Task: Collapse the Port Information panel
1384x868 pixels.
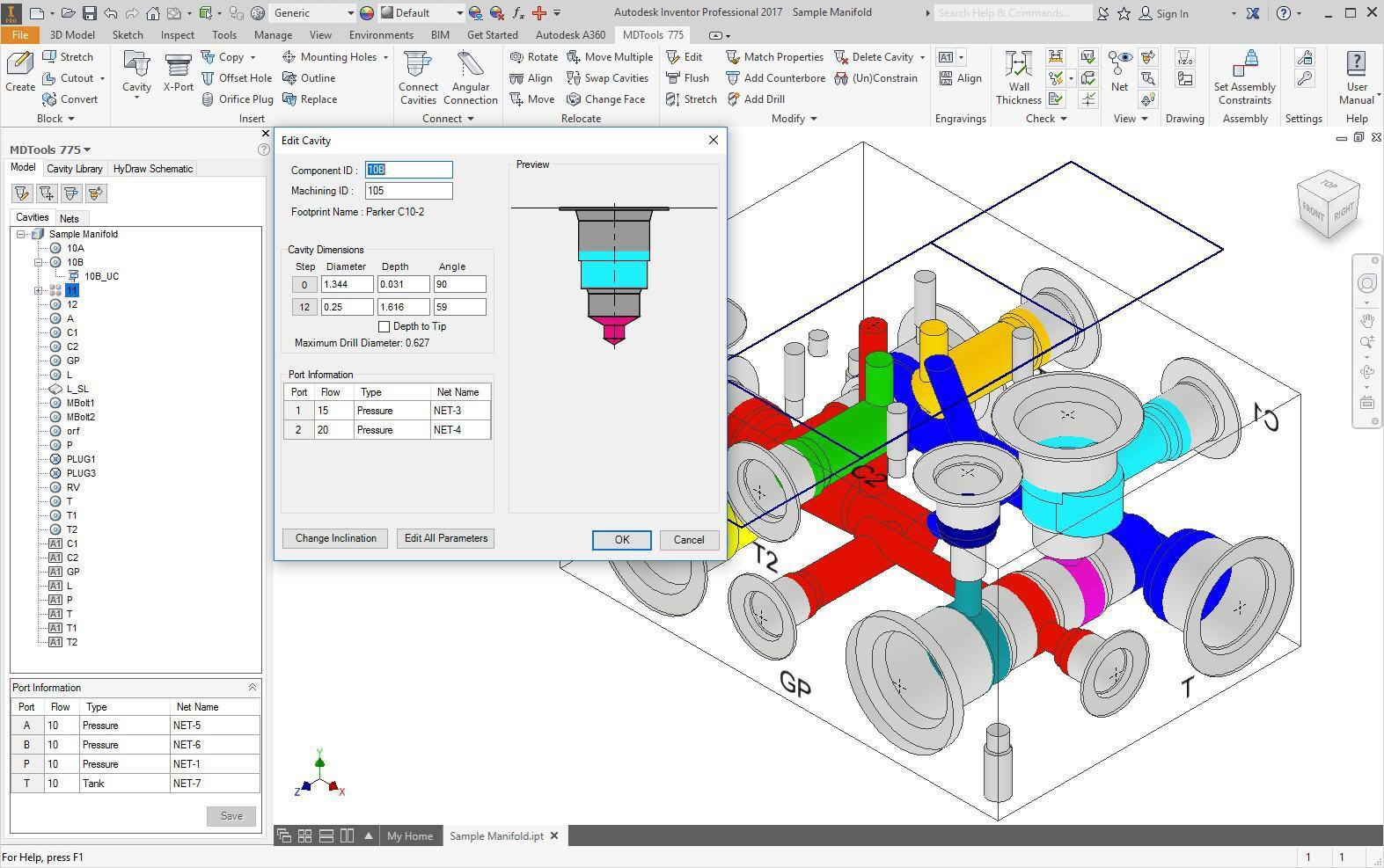Action: click(x=252, y=688)
